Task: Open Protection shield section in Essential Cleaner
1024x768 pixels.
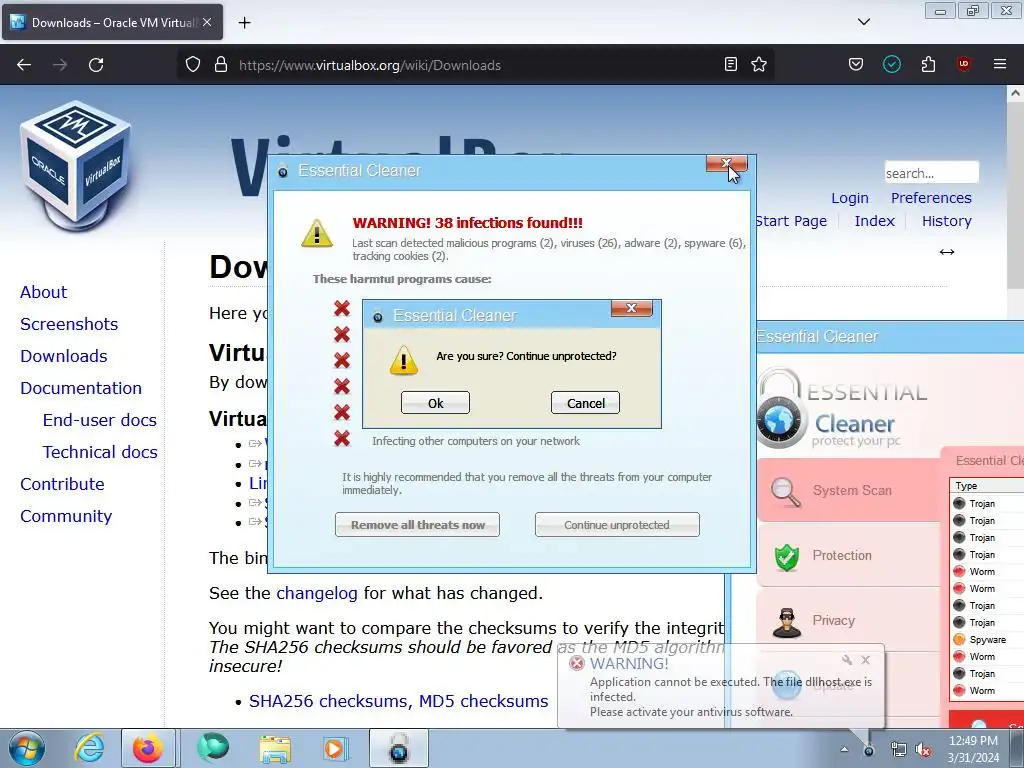Action: click(x=848, y=555)
